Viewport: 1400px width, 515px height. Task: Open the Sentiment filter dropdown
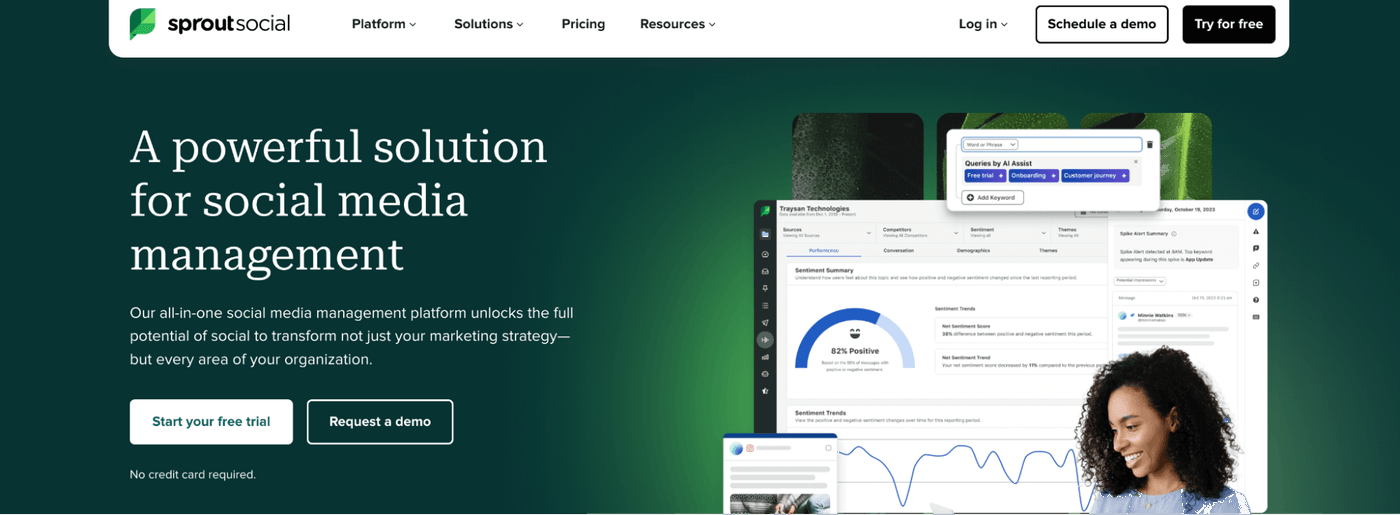(1008, 232)
